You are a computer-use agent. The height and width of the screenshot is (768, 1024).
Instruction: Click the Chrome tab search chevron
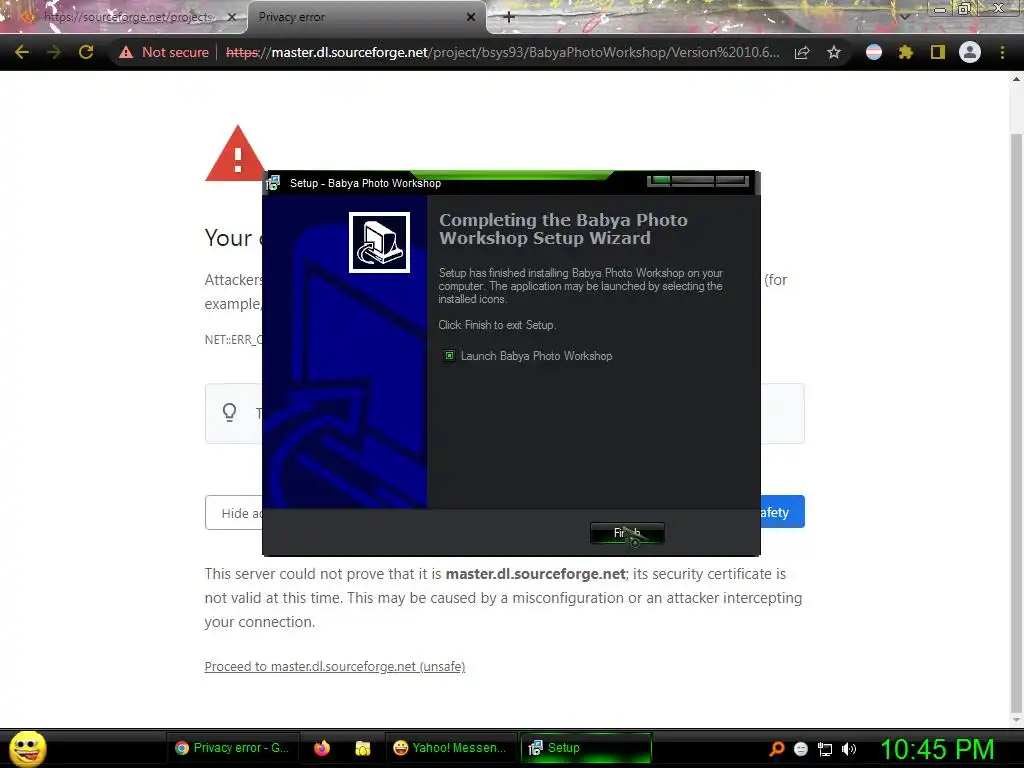point(904,16)
